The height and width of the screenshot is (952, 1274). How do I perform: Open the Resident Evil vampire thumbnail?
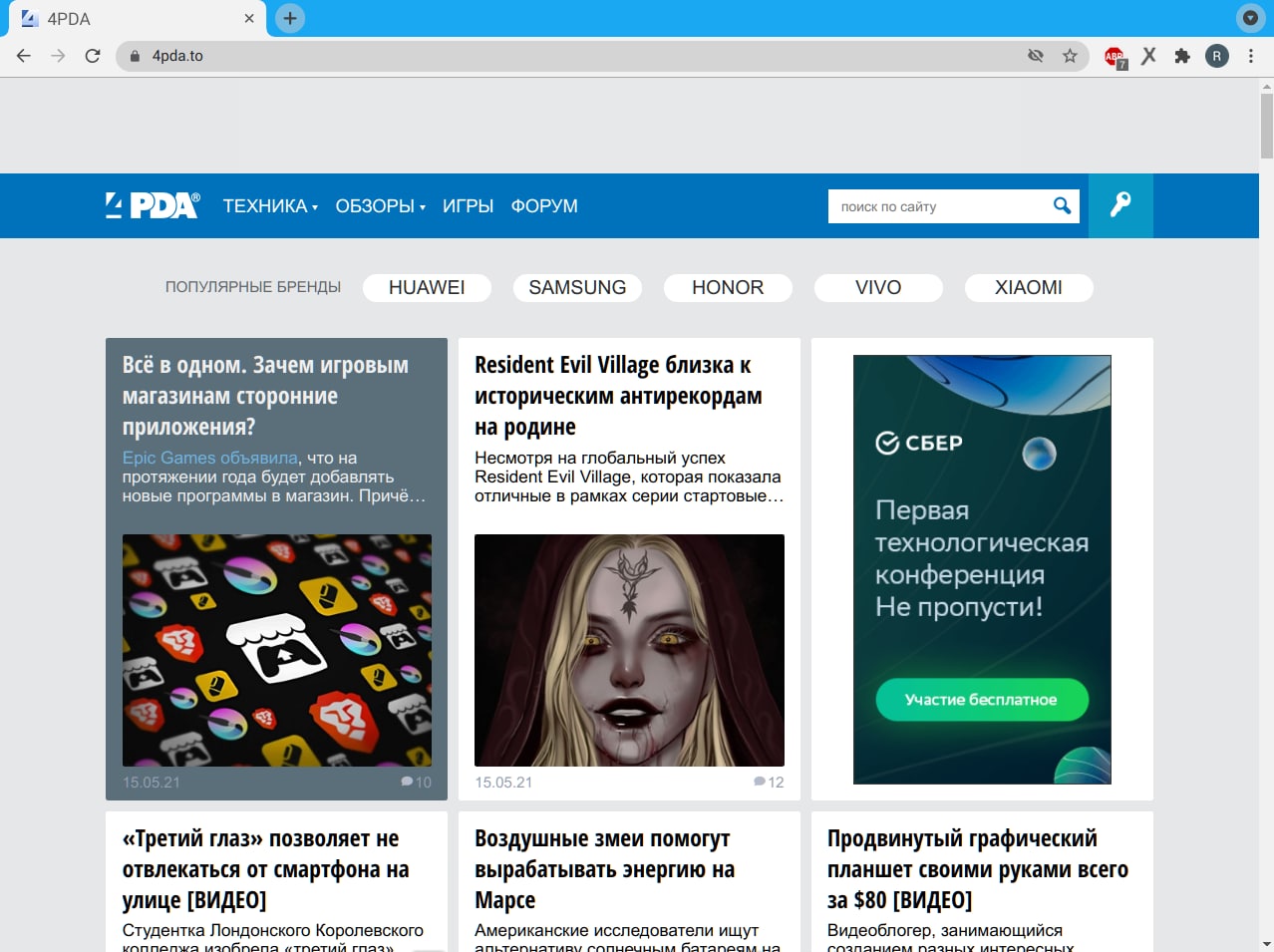pyautogui.click(x=629, y=650)
